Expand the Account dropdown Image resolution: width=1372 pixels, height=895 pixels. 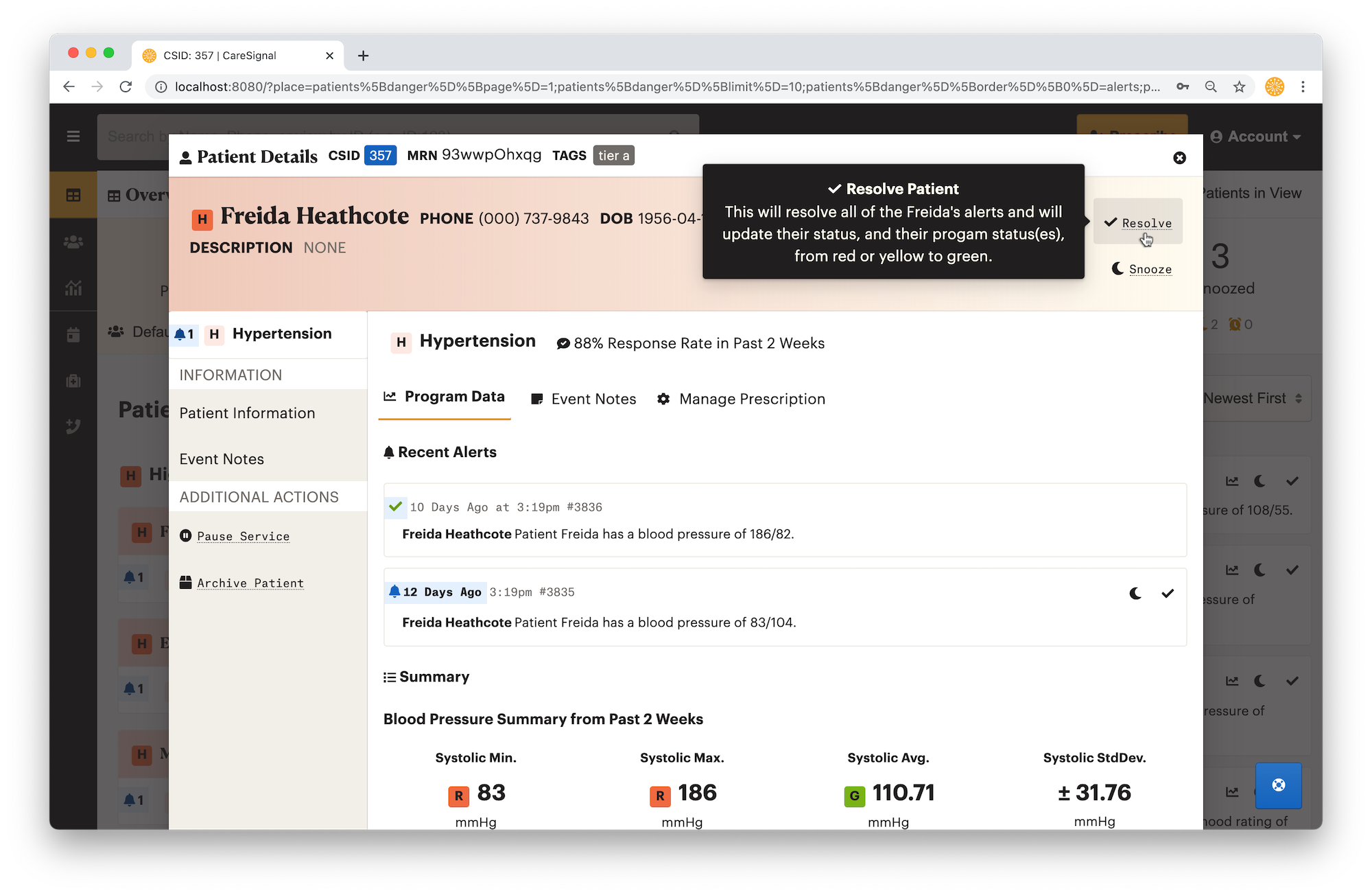point(1255,137)
